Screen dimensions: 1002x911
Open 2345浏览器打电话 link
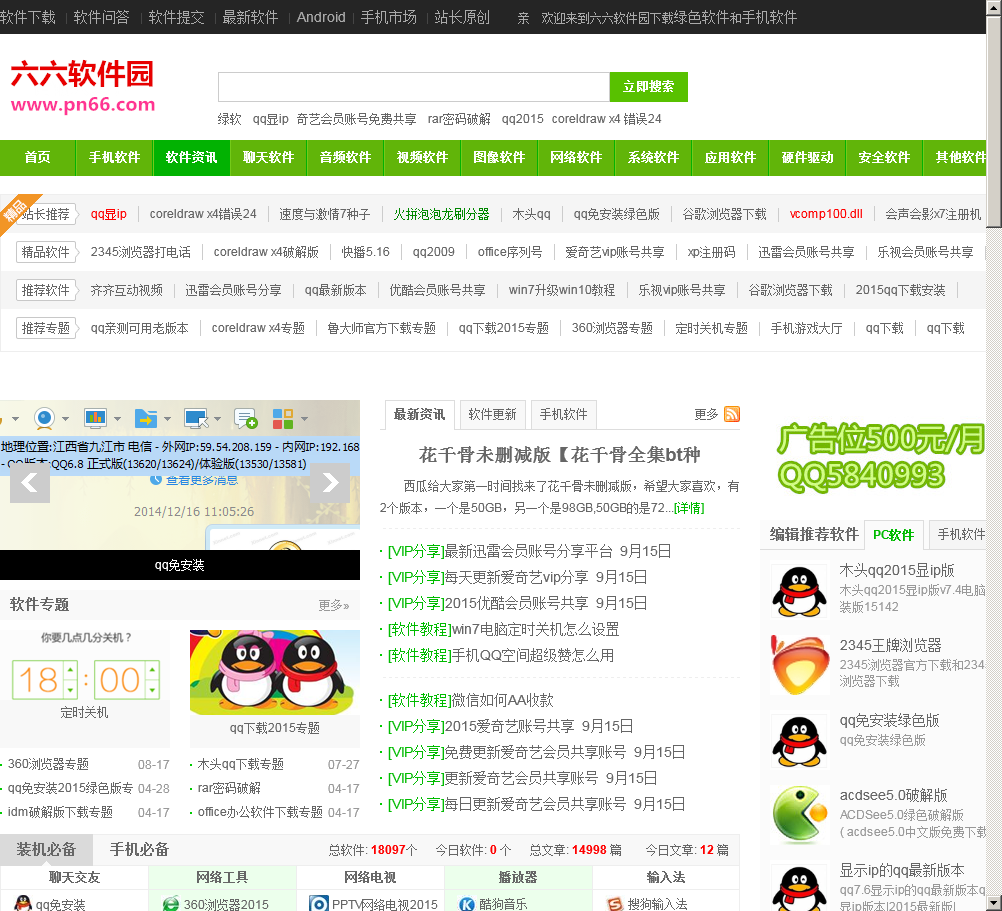[x=141, y=252]
